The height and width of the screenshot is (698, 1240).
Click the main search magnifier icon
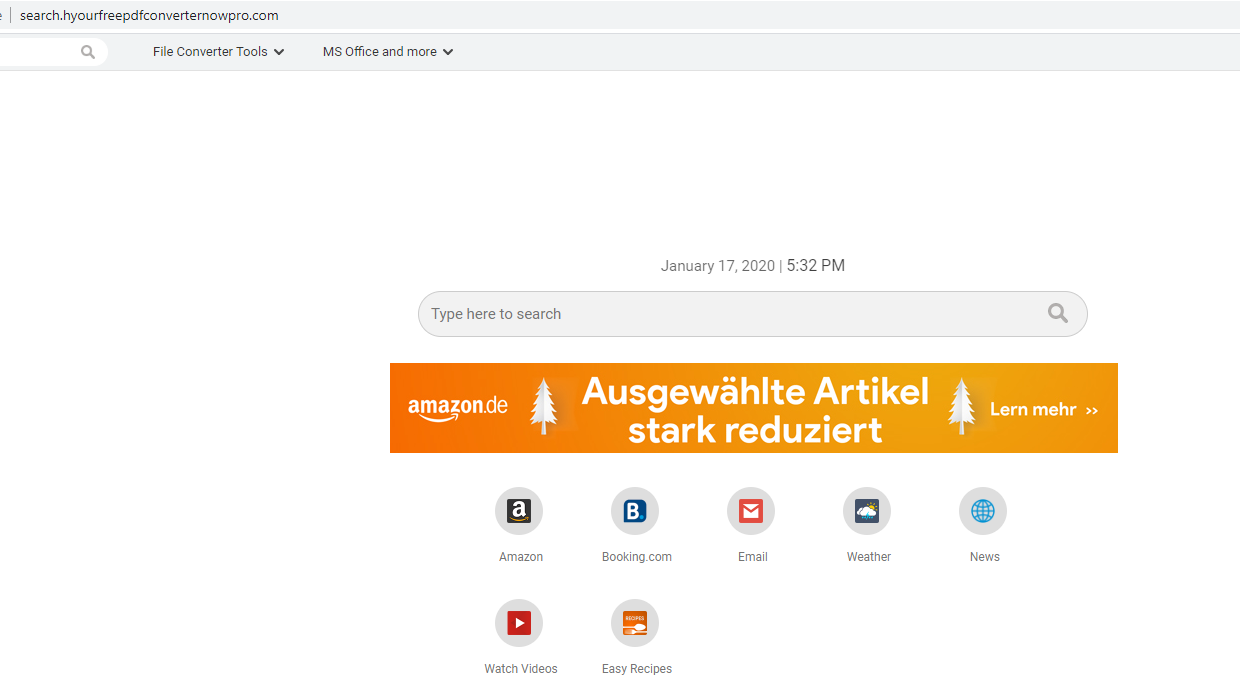[1058, 314]
